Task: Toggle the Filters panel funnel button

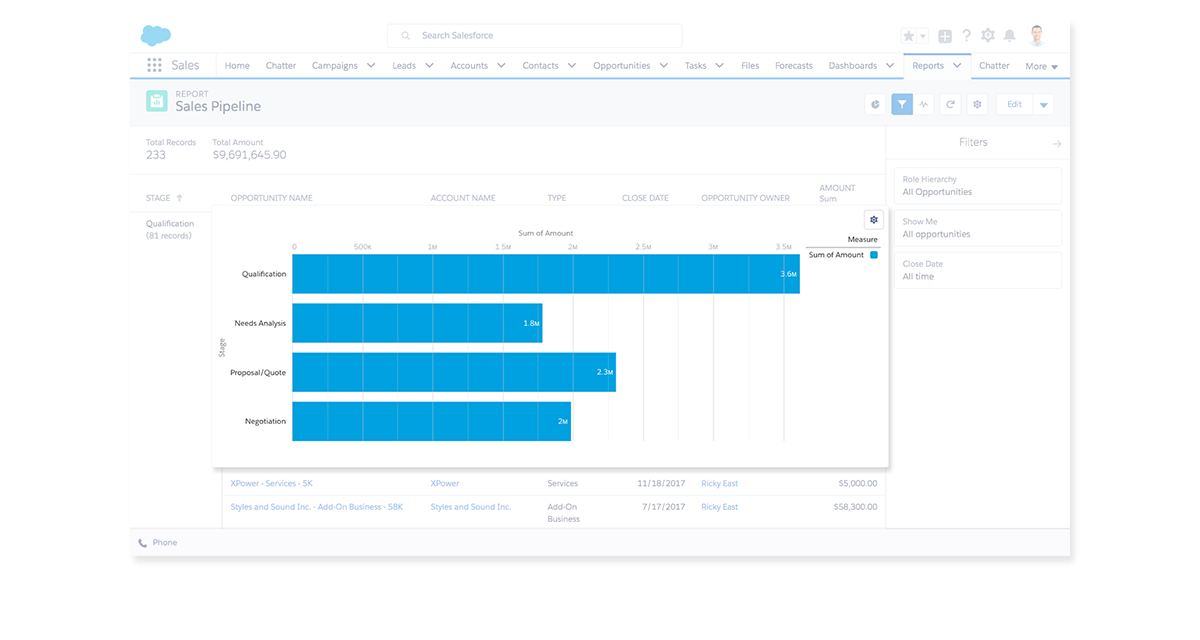Action: [x=902, y=104]
